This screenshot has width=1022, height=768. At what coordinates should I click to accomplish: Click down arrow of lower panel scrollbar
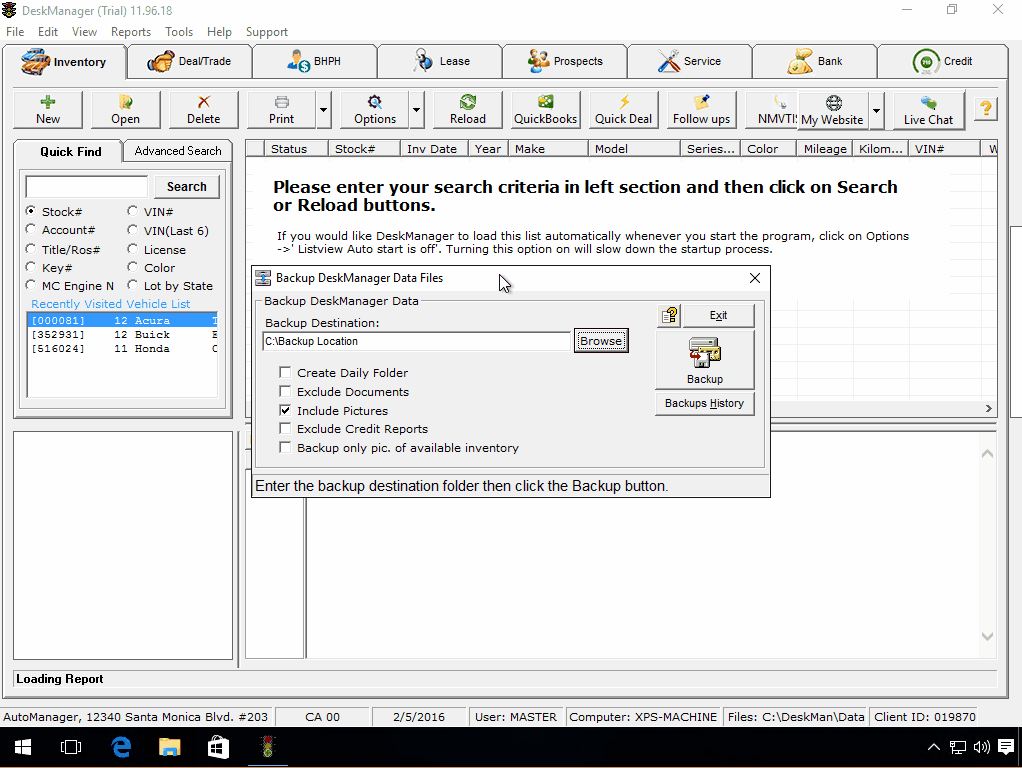[987, 636]
